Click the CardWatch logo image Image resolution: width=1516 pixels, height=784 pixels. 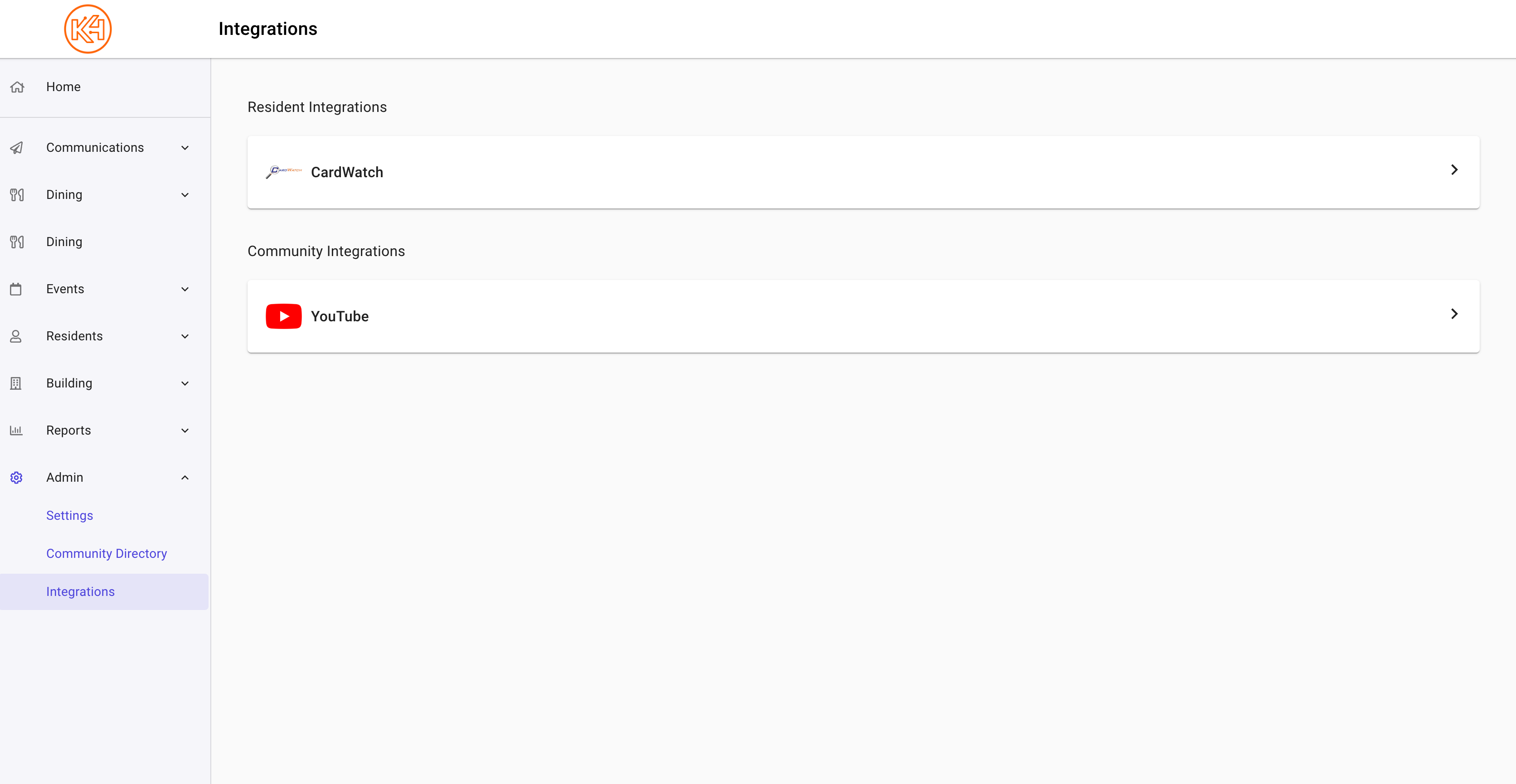pos(284,172)
